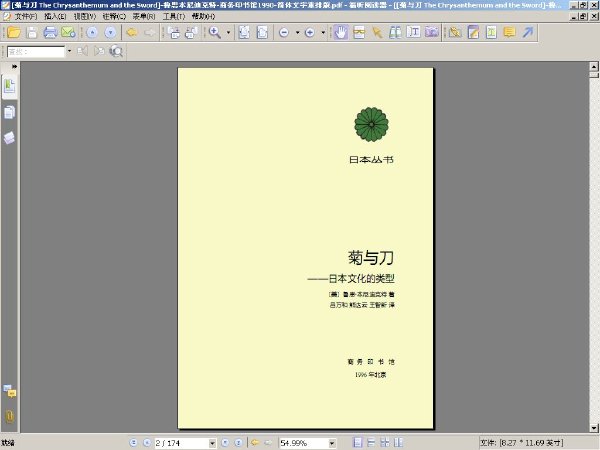Click the find text input field
This screenshot has width=600, height=450.
[36, 51]
